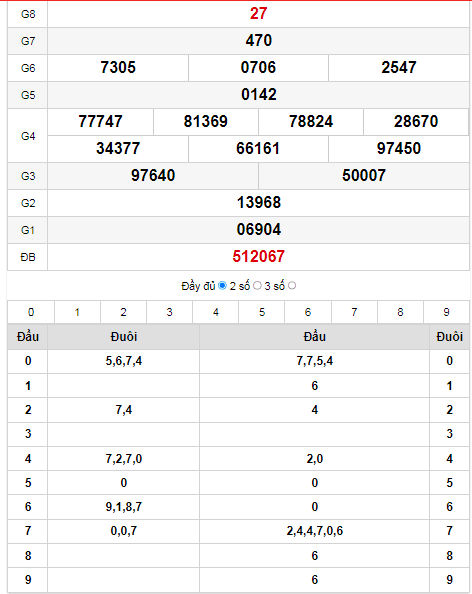Click the G4 result 81369

tap(206, 122)
